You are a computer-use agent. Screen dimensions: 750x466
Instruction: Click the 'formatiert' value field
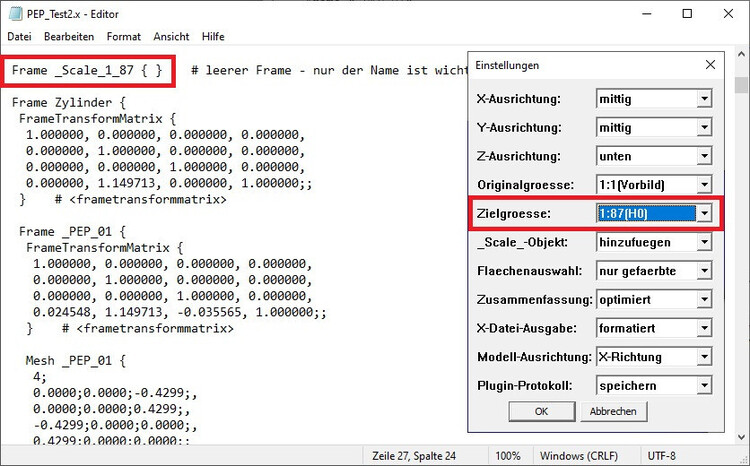tap(647, 329)
